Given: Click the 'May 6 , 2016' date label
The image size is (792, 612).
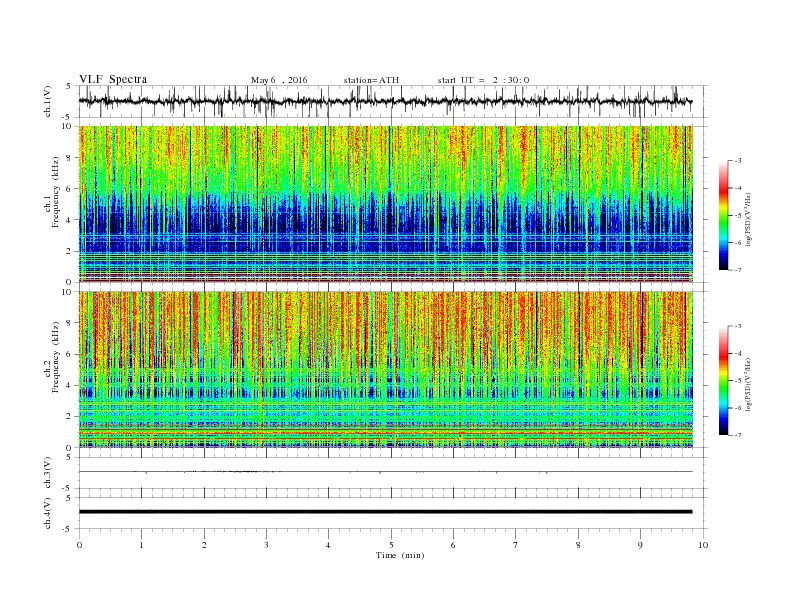Looking at the screenshot, I should (279, 80).
